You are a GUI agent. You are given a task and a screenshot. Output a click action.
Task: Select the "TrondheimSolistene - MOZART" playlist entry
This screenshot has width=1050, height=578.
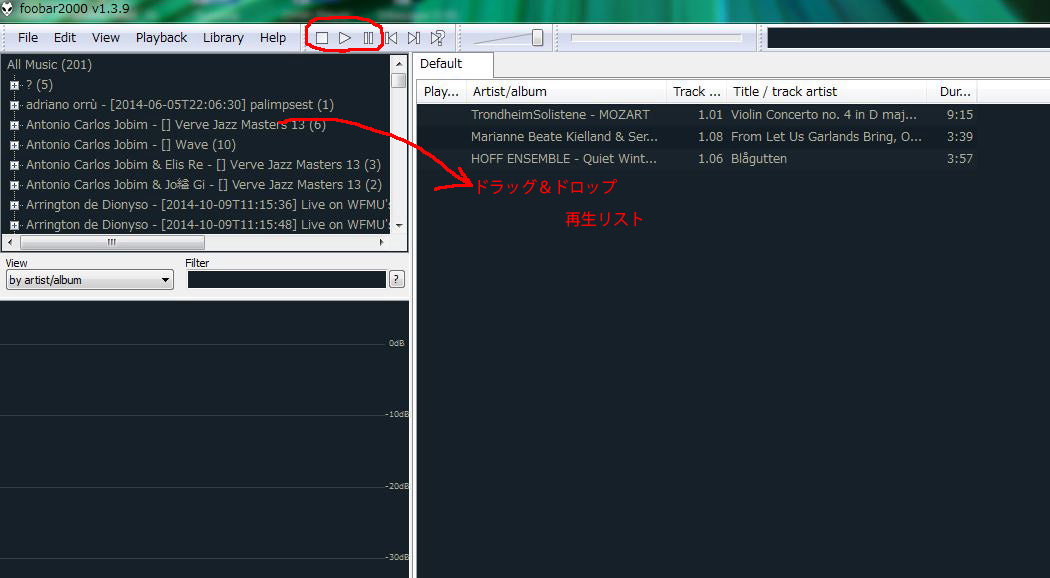pyautogui.click(x=560, y=115)
